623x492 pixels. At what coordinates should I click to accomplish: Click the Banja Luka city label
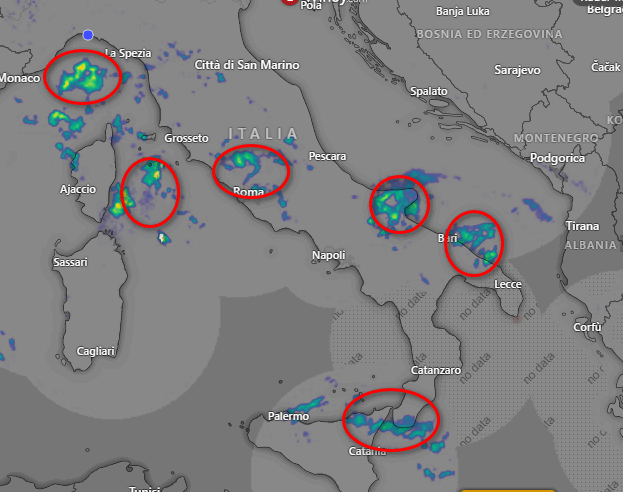462,11
